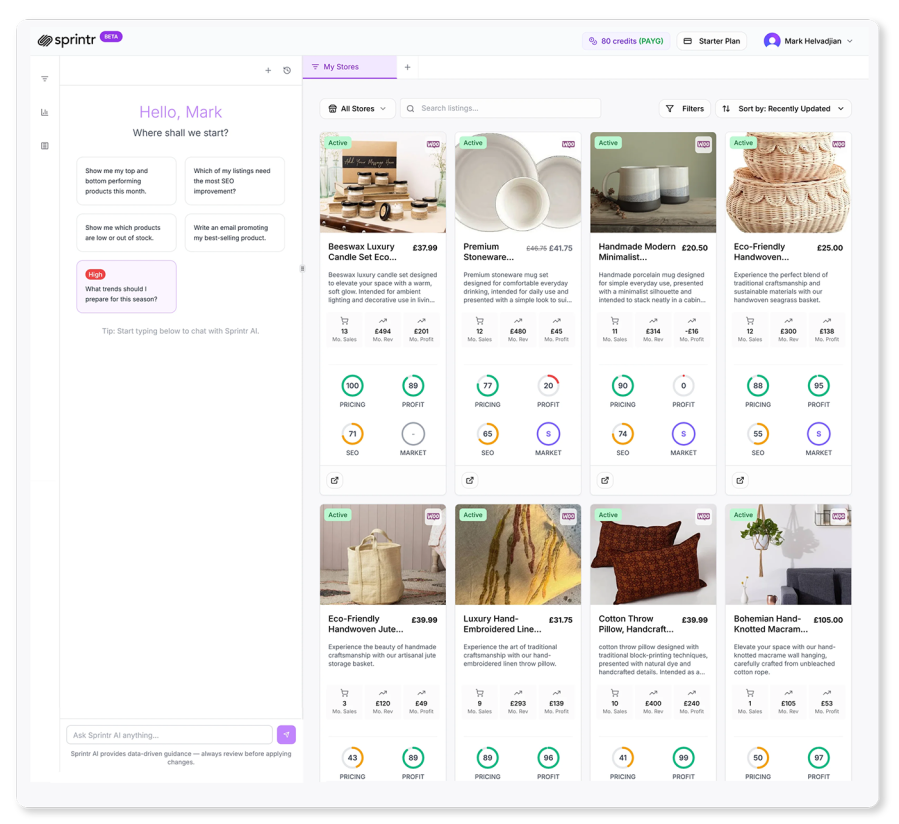Open external link icon on Premium Stoneware card
The height and width of the screenshot is (824, 899).
pos(470,481)
